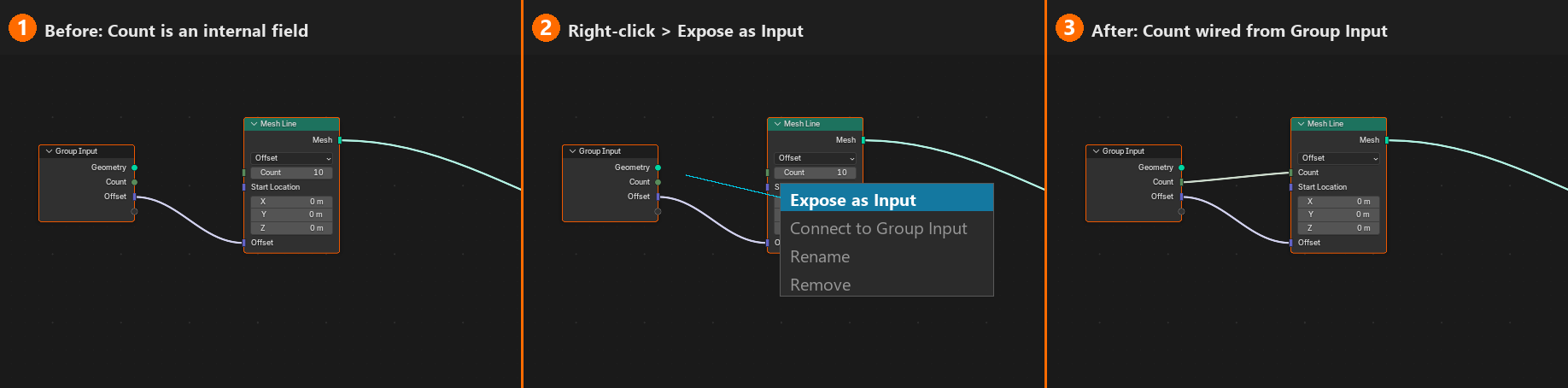Select Remove in the context menu
1568x388 pixels.
click(x=886, y=285)
